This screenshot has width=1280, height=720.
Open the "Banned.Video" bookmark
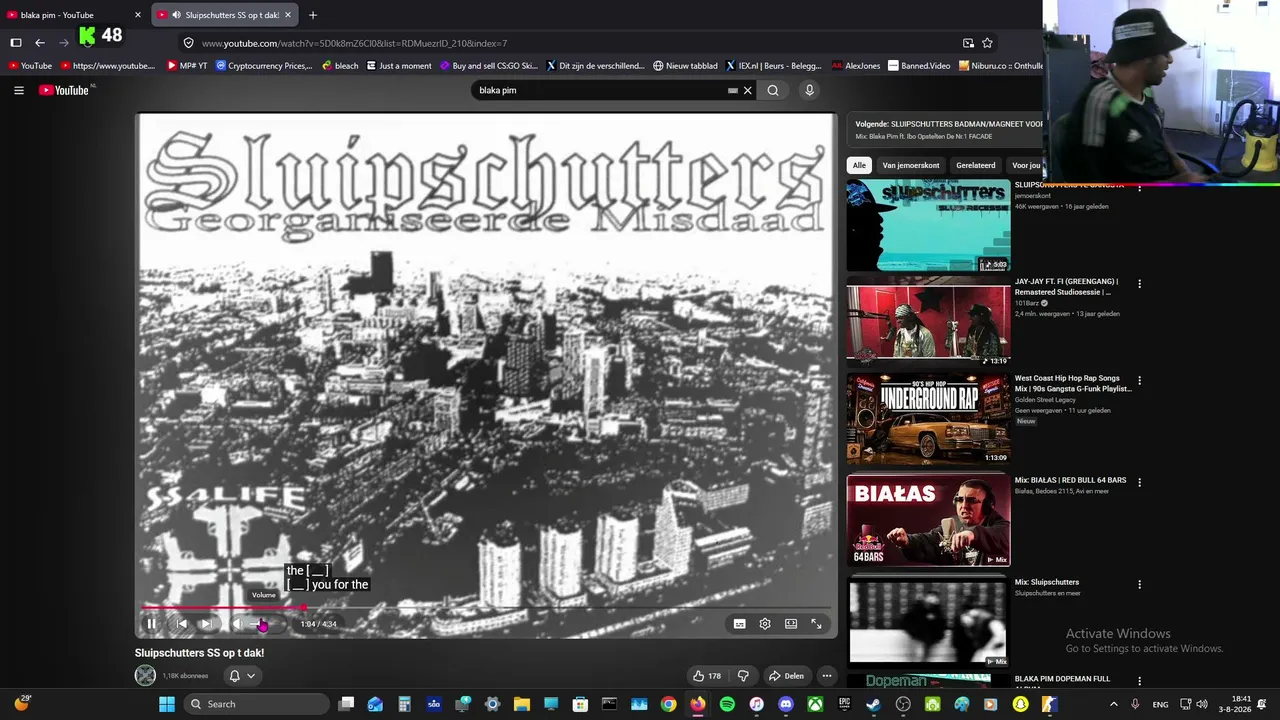pos(919,66)
